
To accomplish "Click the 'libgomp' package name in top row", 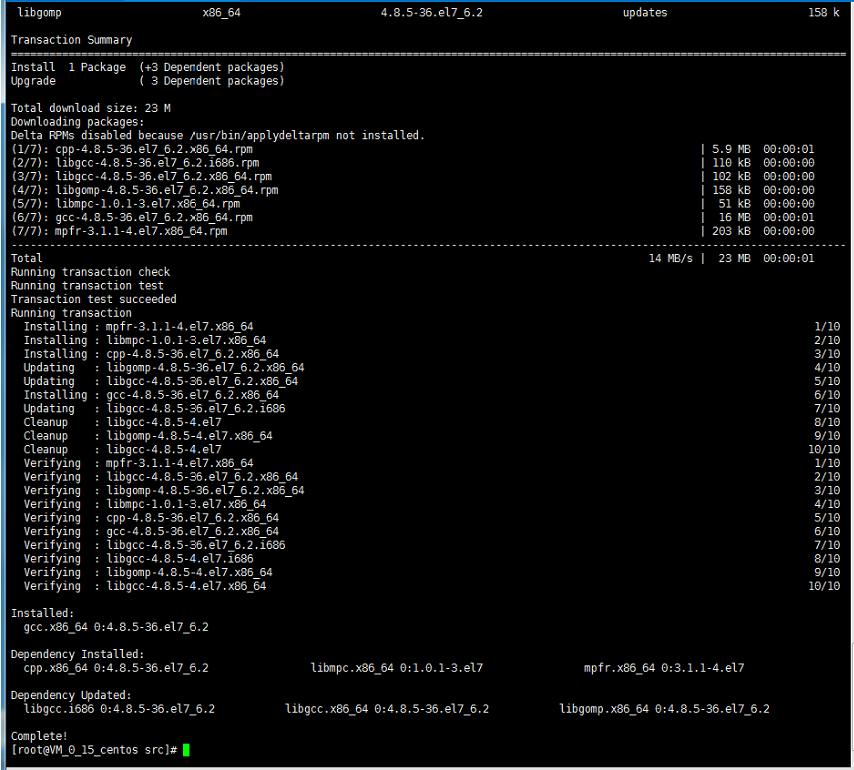I will (x=39, y=13).
